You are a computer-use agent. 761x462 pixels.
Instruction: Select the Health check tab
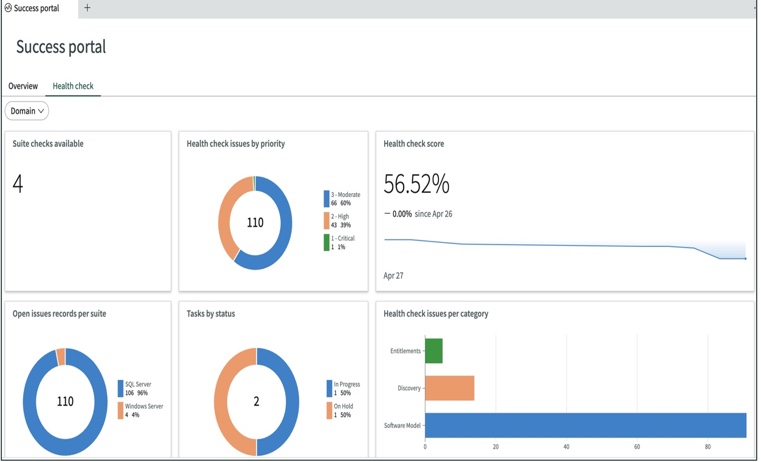click(x=73, y=86)
